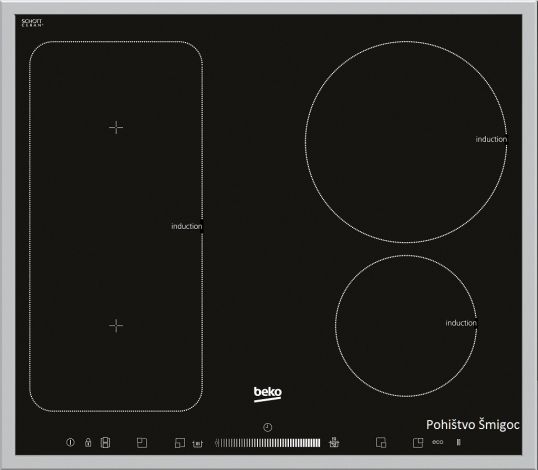
Task: Toggle the eco mode control
Action: pos(438,442)
